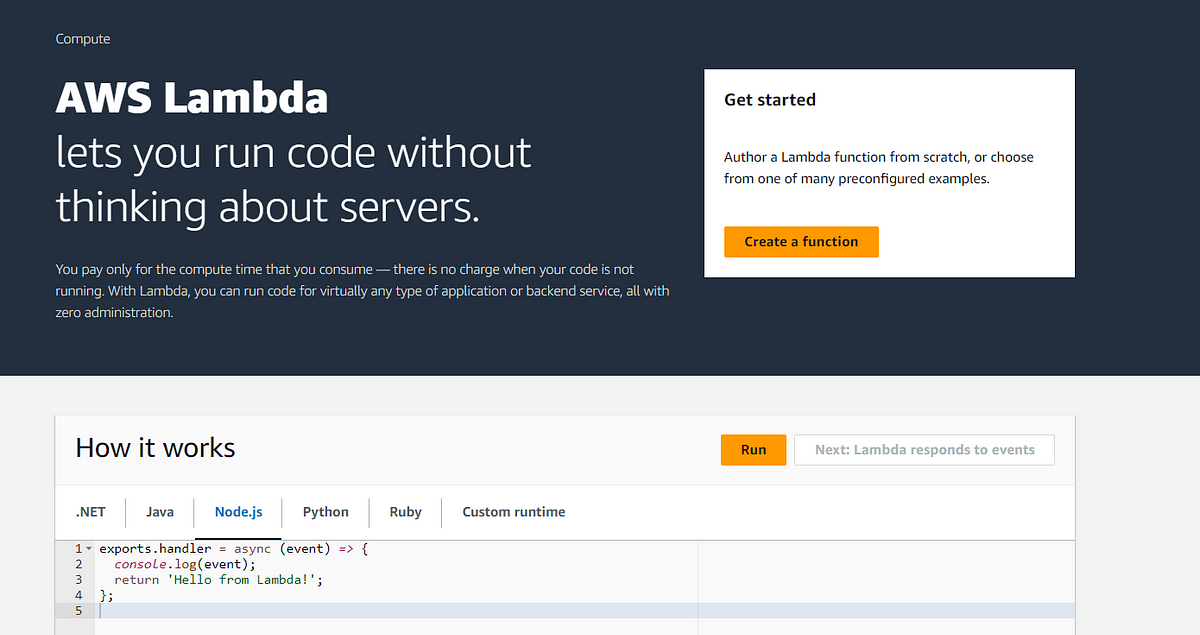Collapse the code fold arrow on line 1
1200x635 pixels.
(x=88, y=549)
